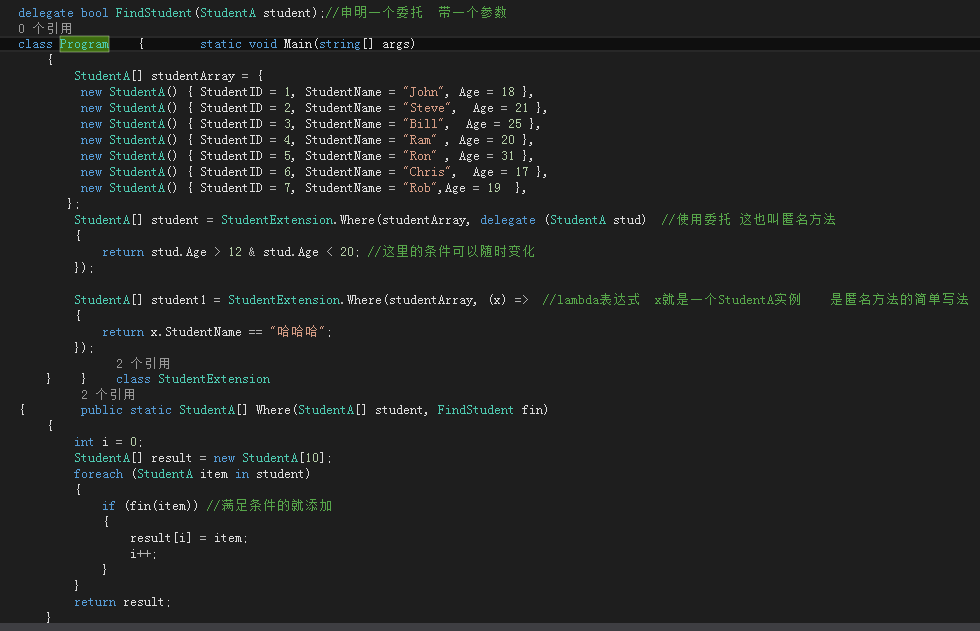Click "public" keyword in the Where method signature
This screenshot has height=631, width=980.
[101, 410]
